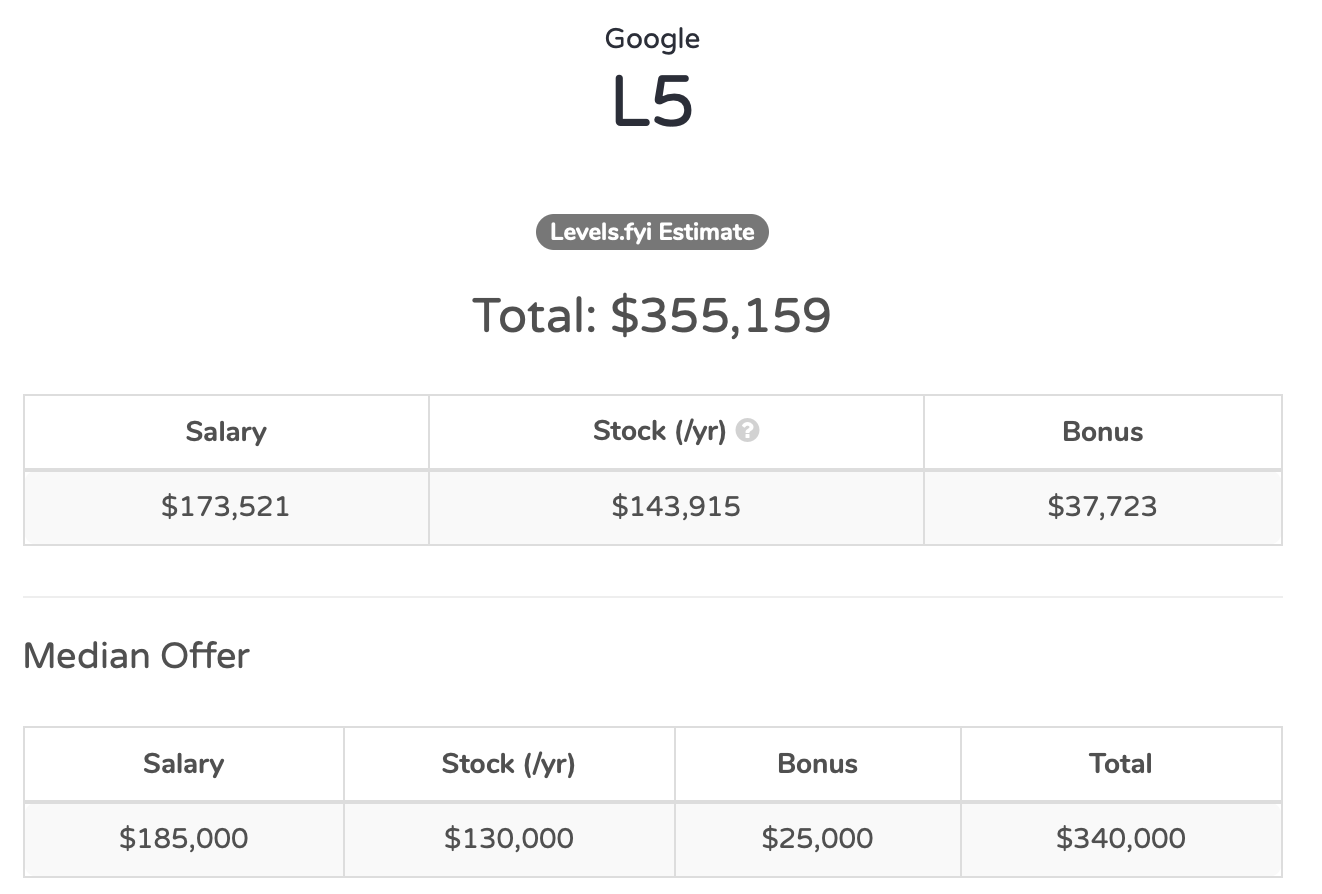Select the $37,723 bonus cell
Image resolution: width=1322 pixels, height=894 pixels.
pos(1102,506)
